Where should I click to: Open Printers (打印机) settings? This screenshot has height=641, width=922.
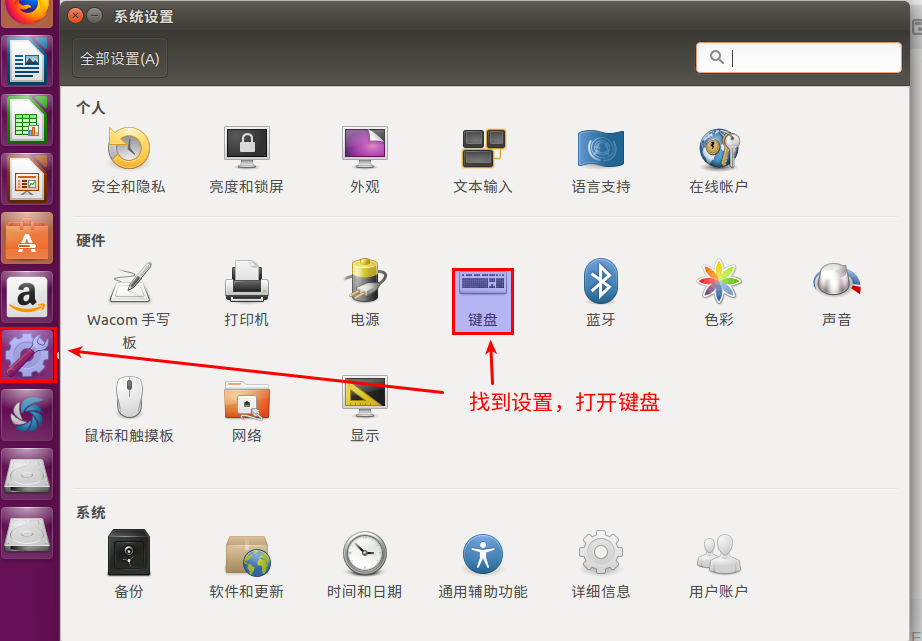point(246,294)
